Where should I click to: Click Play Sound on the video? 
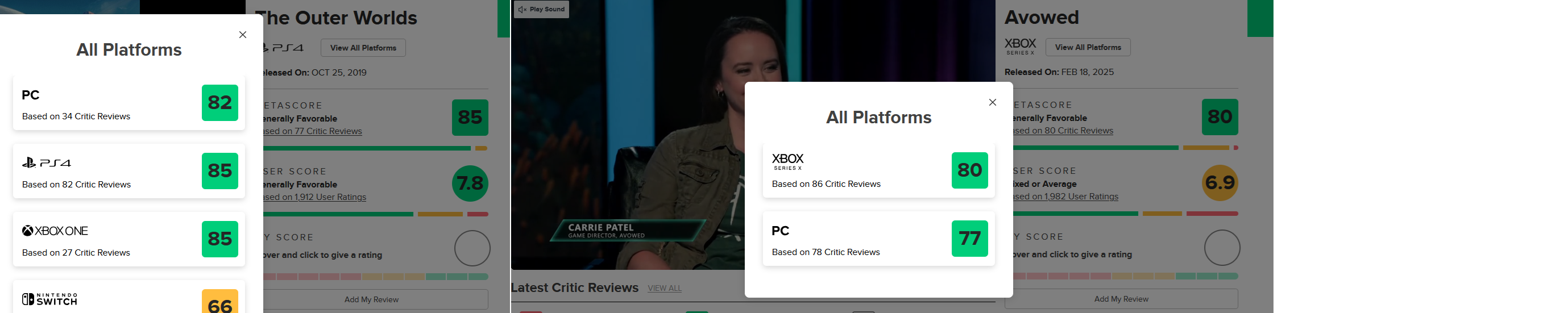541,9
